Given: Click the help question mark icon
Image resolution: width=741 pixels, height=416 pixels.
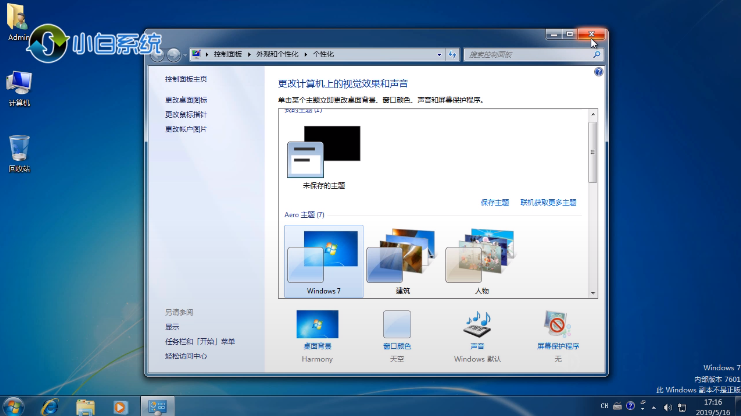Looking at the screenshot, I should coord(598,72).
